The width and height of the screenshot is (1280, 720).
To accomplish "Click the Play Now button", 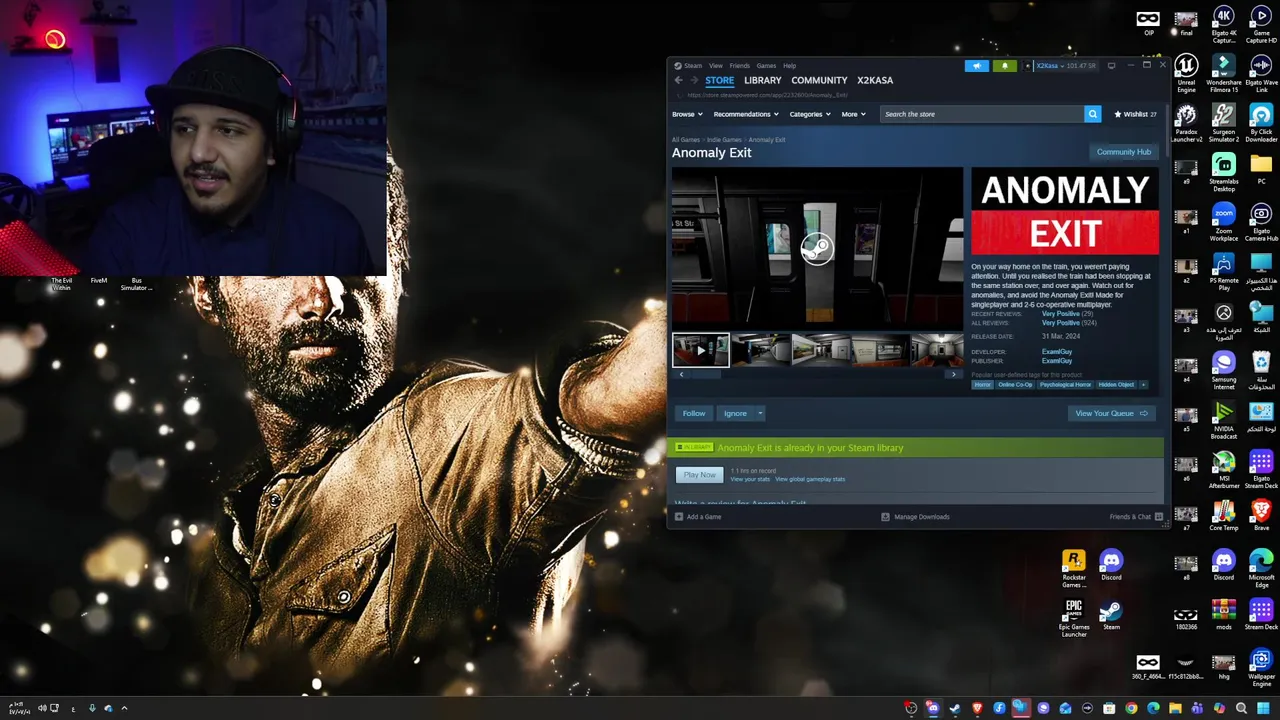I will pyautogui.click(x=700, y=475).
